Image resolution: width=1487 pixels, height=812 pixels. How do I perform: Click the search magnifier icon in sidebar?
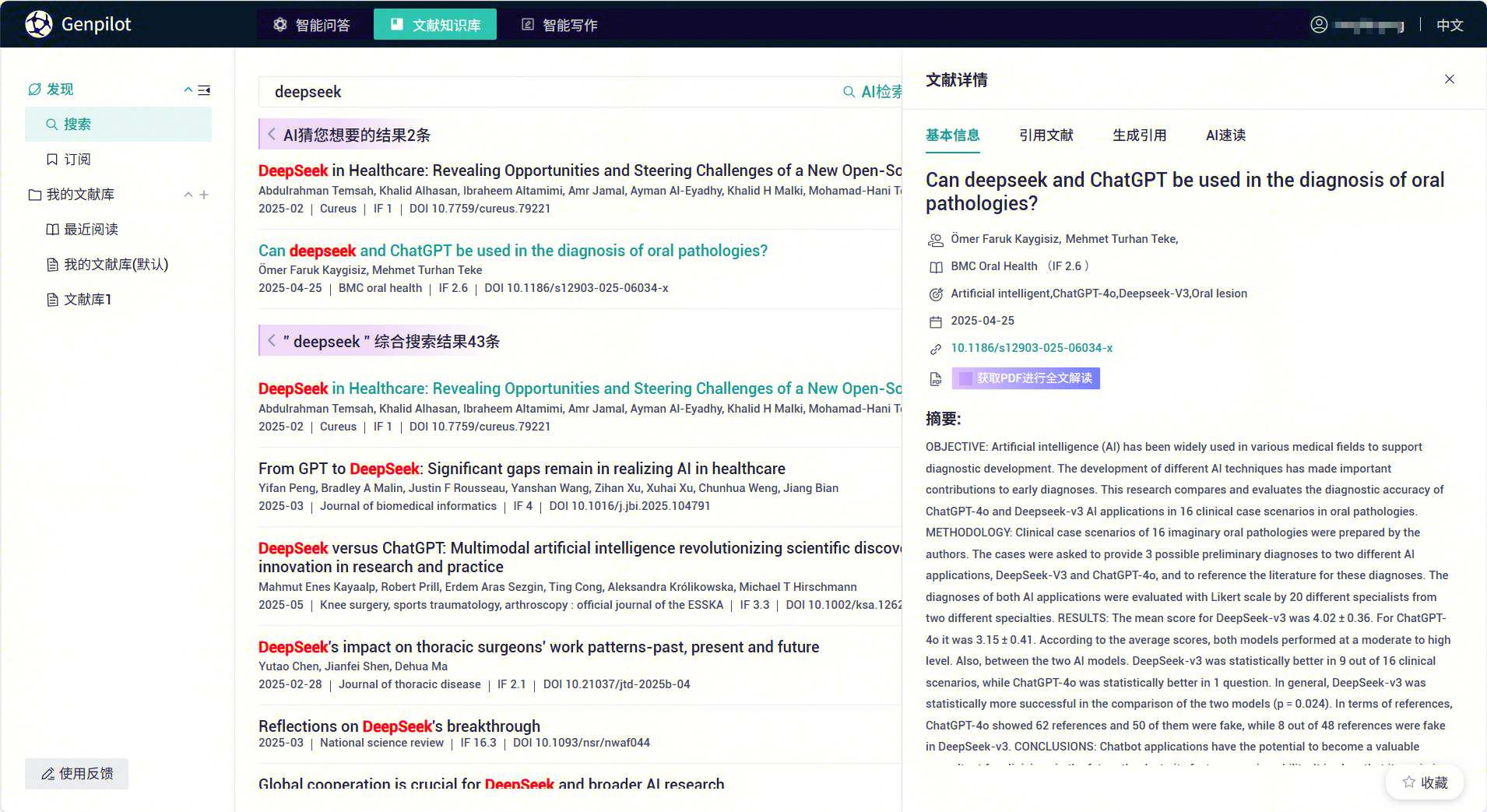pos(52,125)
